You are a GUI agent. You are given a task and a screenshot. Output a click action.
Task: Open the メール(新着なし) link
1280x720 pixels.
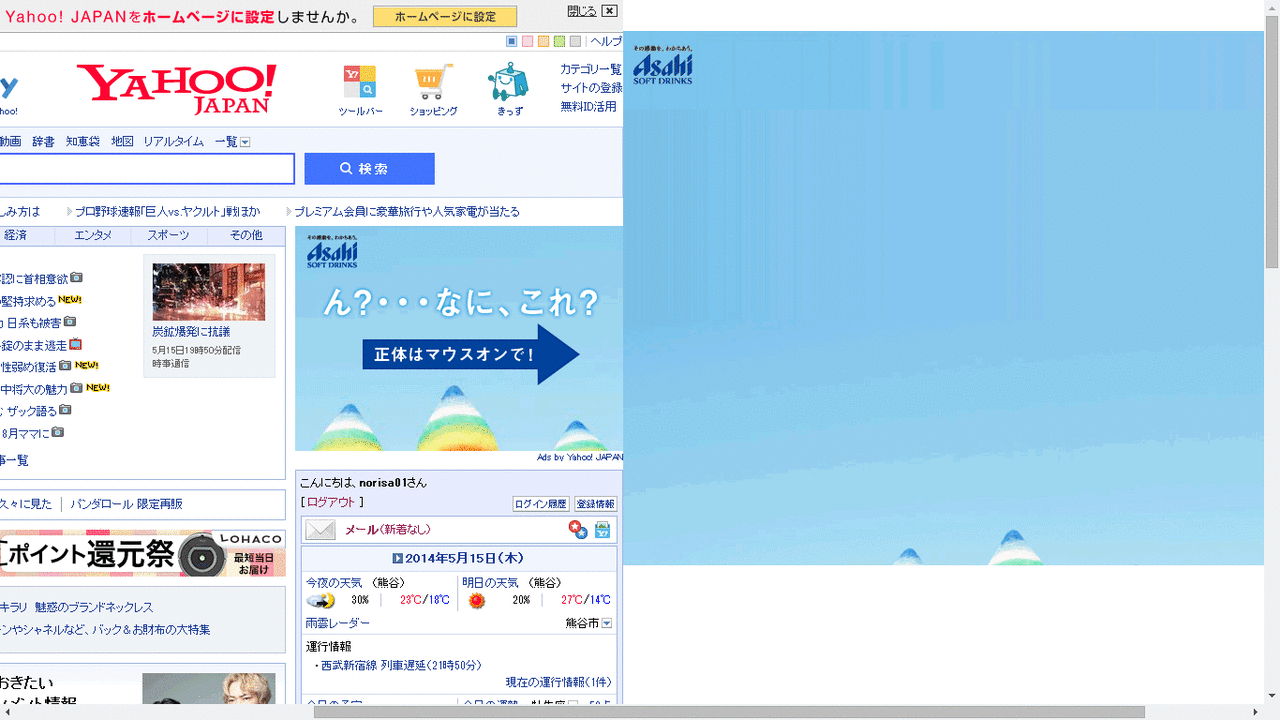(388, 530)
